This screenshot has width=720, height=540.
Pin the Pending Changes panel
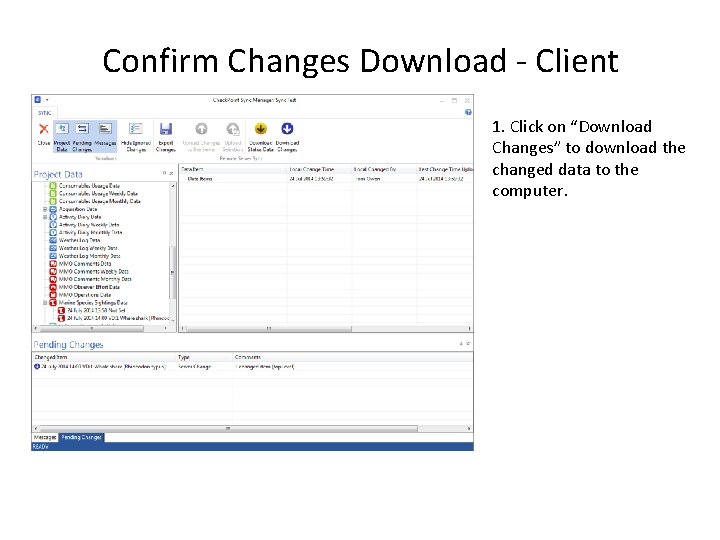(x=461, y=343)
